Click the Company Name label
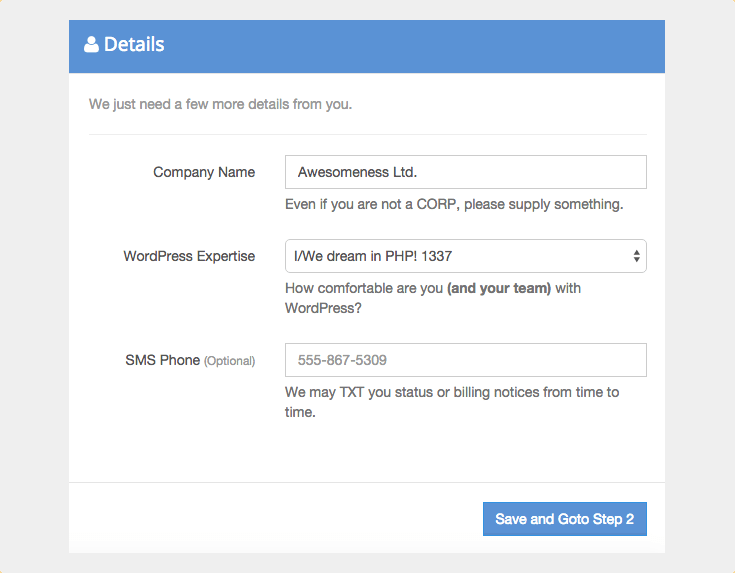735x573 pixels. point(204,172)
